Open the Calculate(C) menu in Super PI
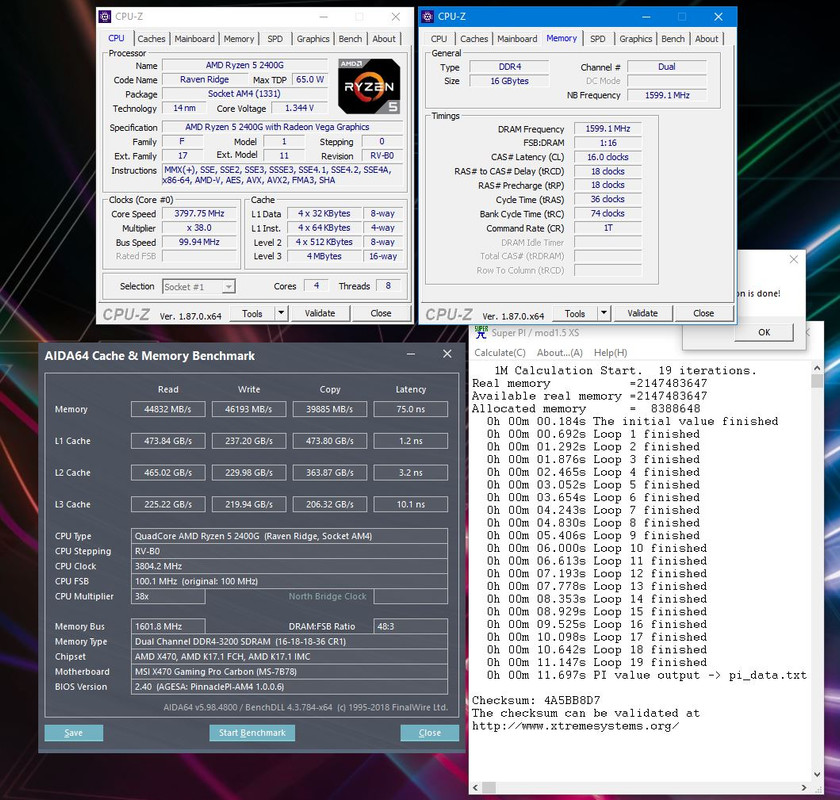The image size is (840, 800). pyautogui.click(x=500, y=353)
